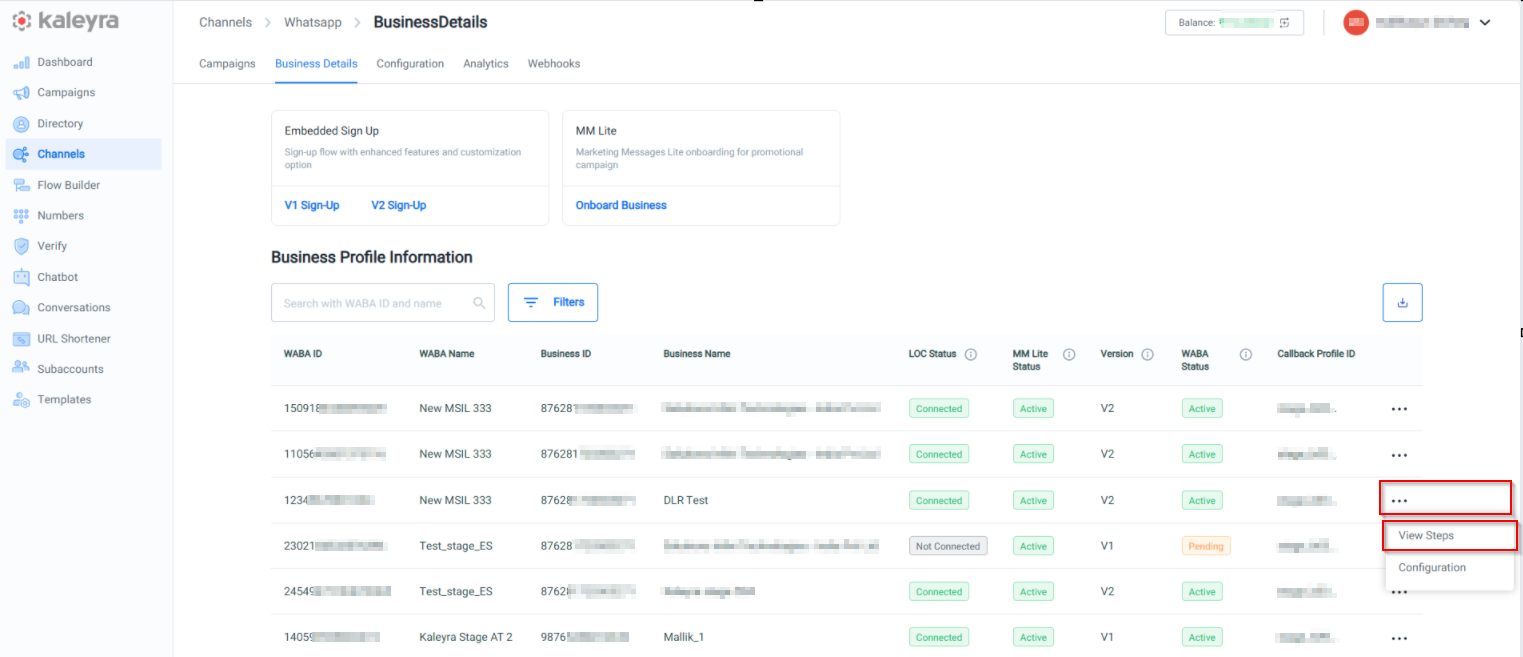Show LOC Status info tooltip icon
1523x657 pixels.
pos(971,354)
